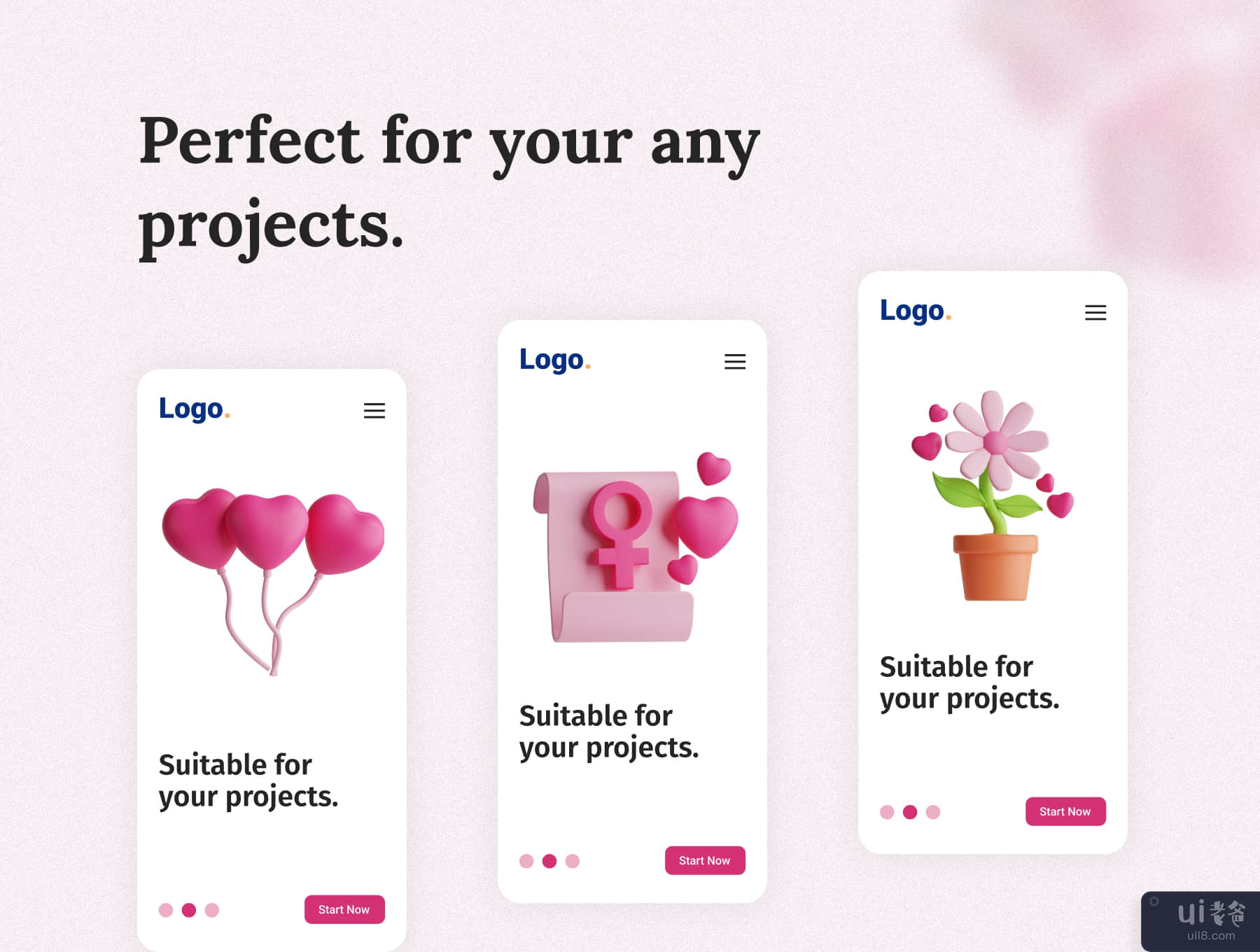The width and height of the screenshot is (1260, 952).
Task: Click Start Now on the balloons card
Action: point(344,909)
